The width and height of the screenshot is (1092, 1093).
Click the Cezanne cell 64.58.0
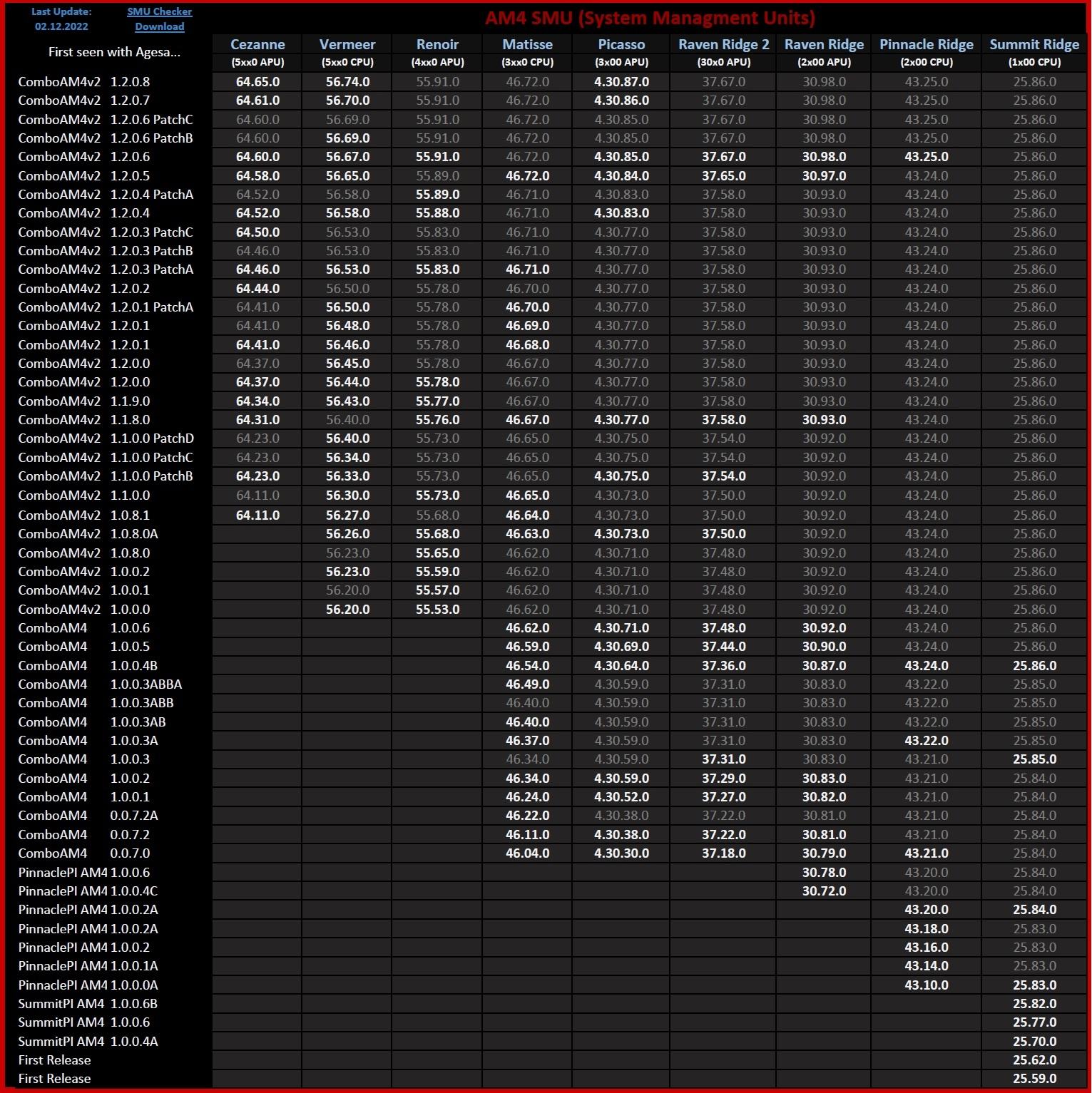257,175
